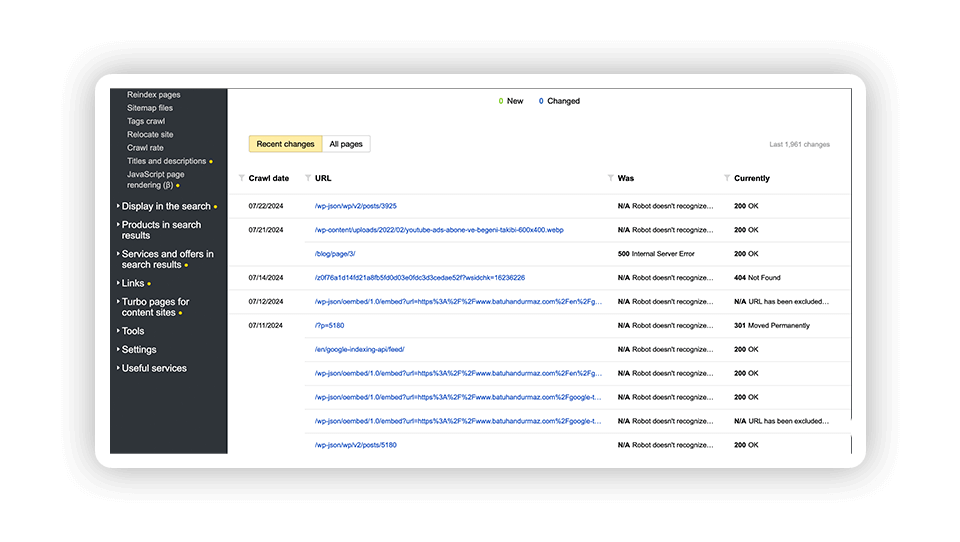Screen dimensions: 960x542
Task: Click the 07/21/2024 crawl date cell
Action: [266, 230]
